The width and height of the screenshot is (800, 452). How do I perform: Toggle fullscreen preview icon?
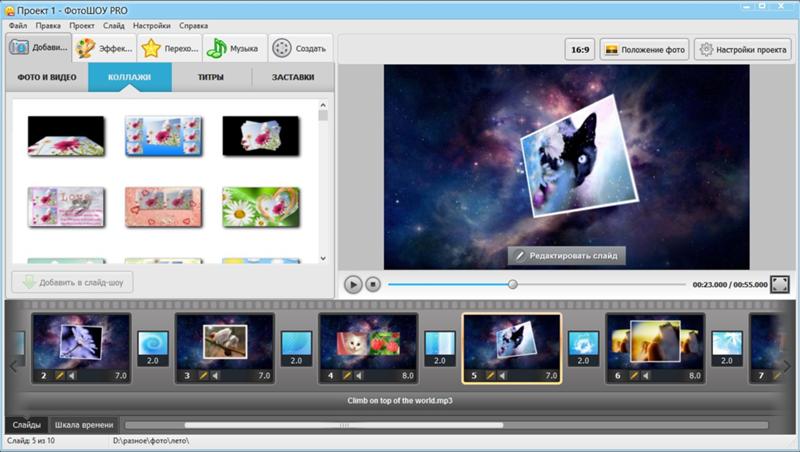pyautogui.click(x=780, y=284)
